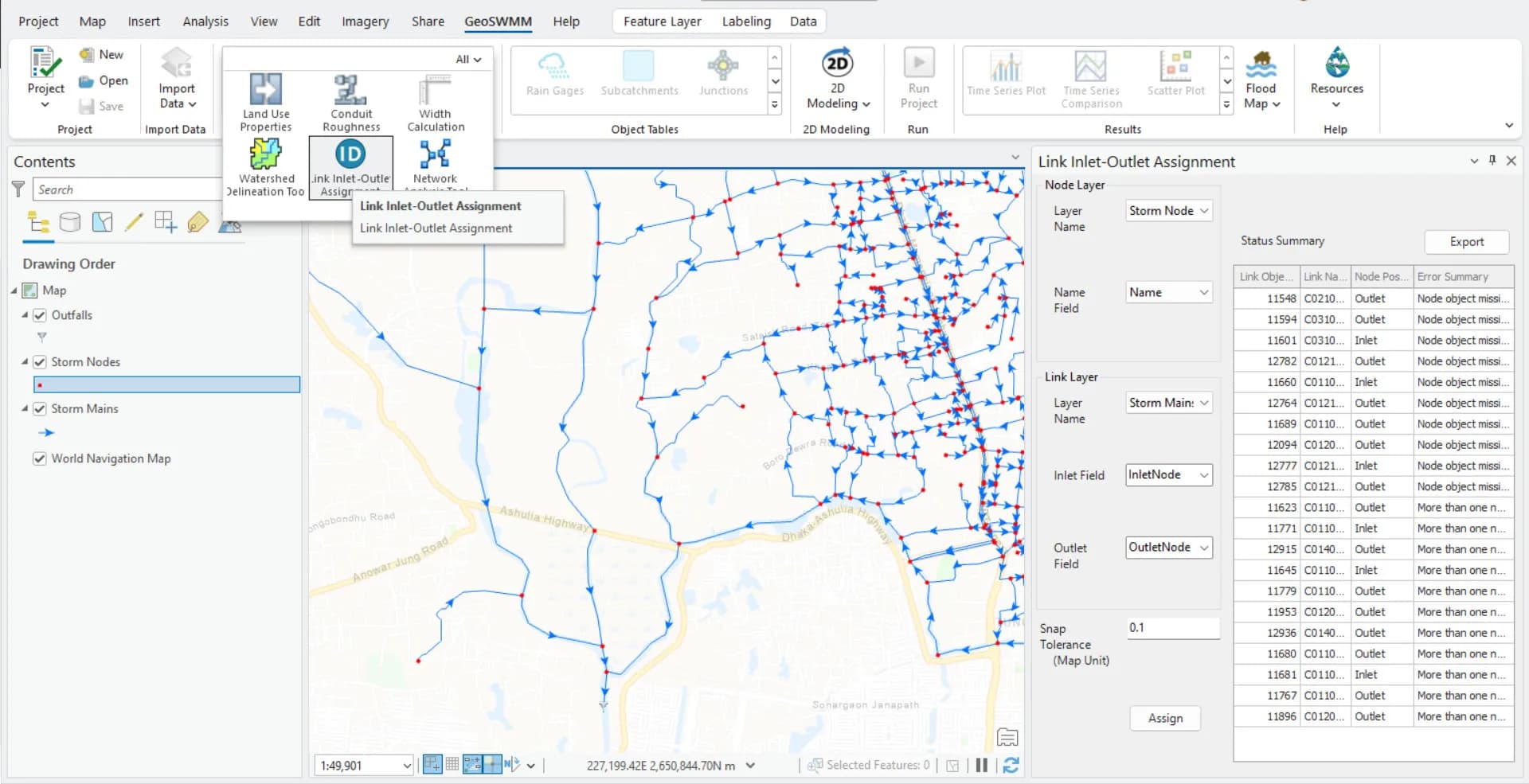Pause map drawing with the pause icon
1529x784 pixels.
(982, 765)
